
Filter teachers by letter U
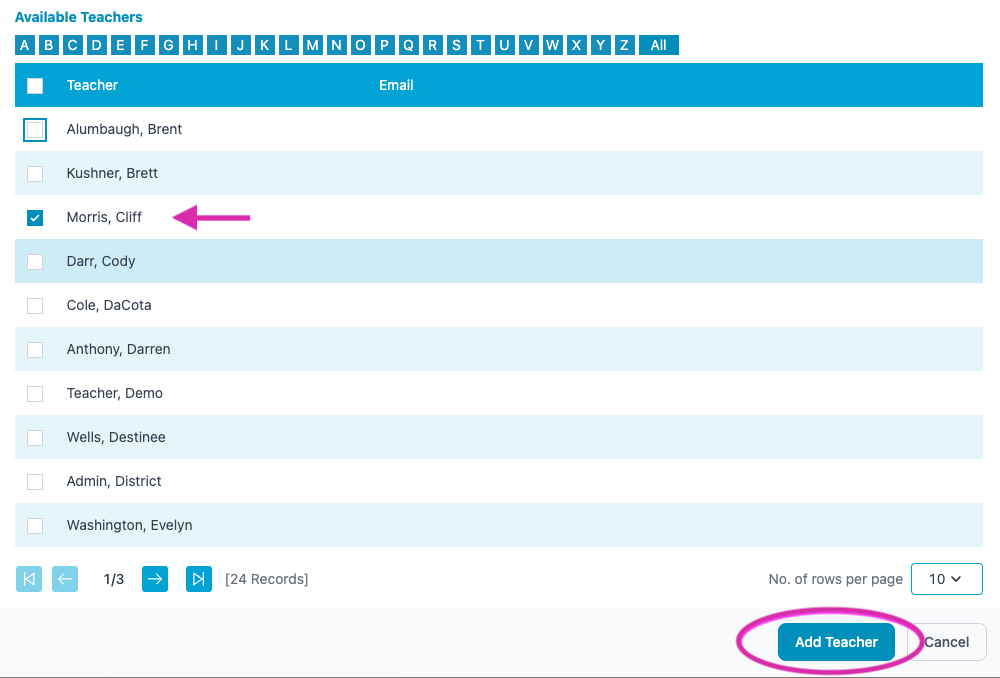(x=504, y=45)
